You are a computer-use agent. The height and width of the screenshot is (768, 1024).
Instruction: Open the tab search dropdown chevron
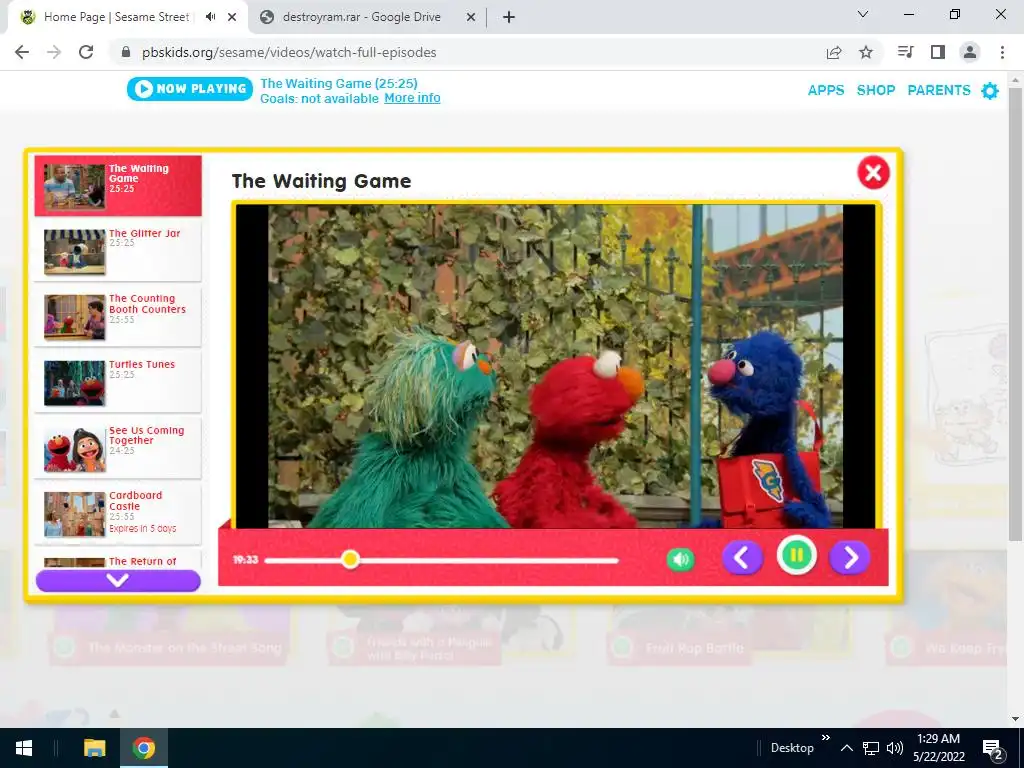click(863, 14)
